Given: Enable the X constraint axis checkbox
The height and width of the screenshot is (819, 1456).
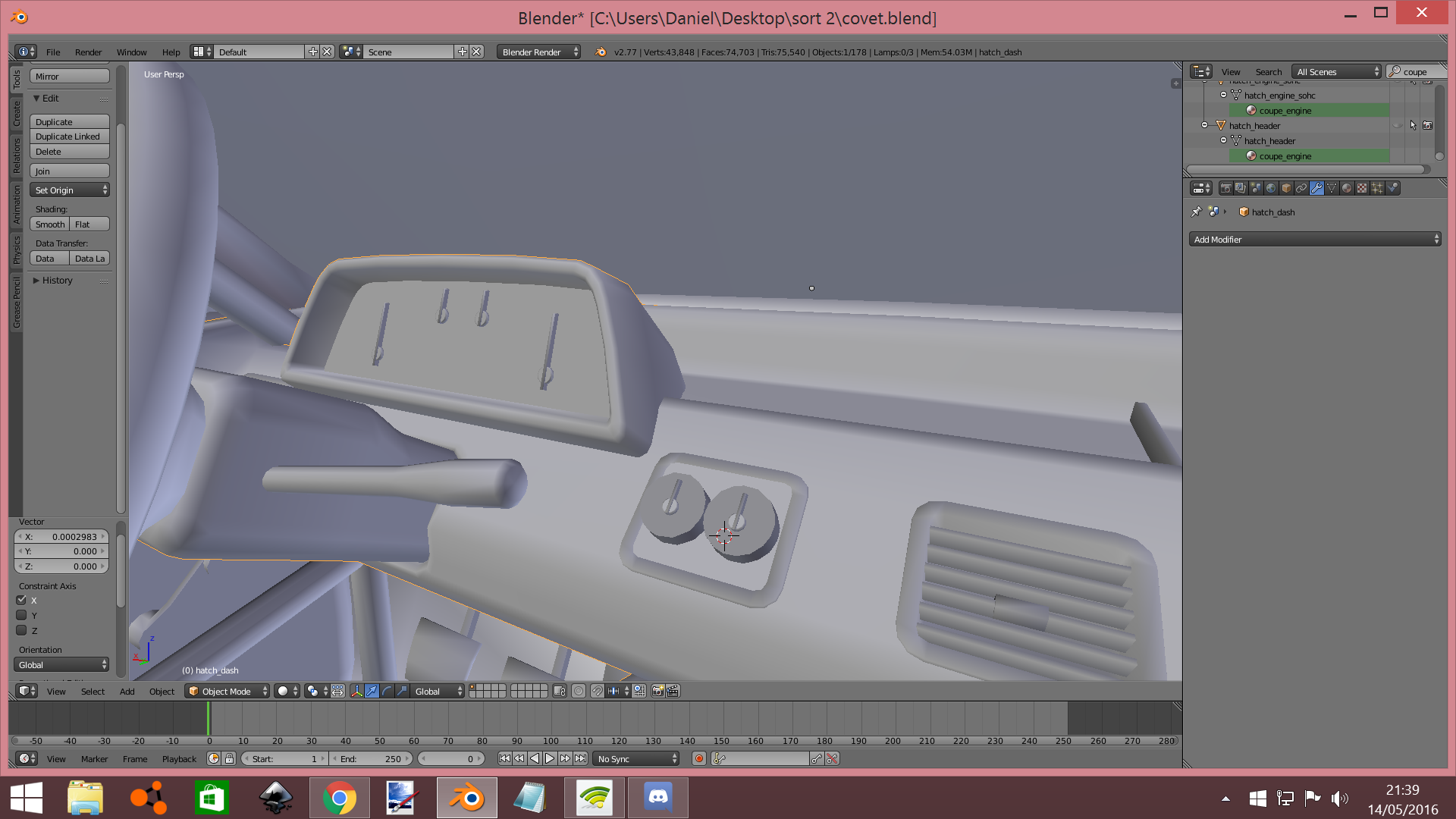Looking at the screenshot, I should tap(21, 600).
